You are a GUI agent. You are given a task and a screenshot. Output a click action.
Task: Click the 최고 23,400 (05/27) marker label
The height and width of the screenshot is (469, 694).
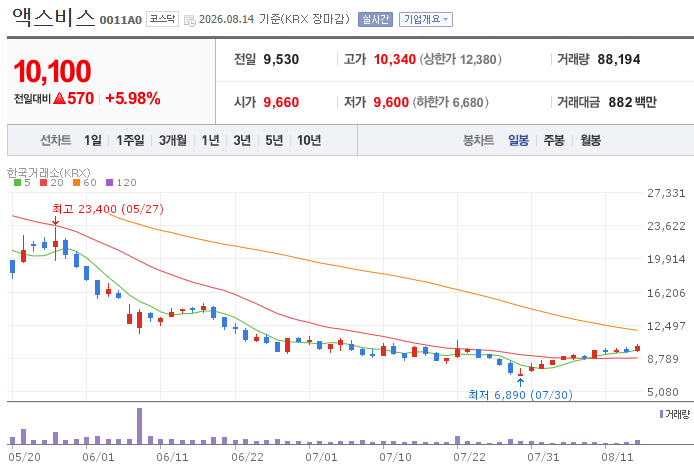click(x=108, y=209)
